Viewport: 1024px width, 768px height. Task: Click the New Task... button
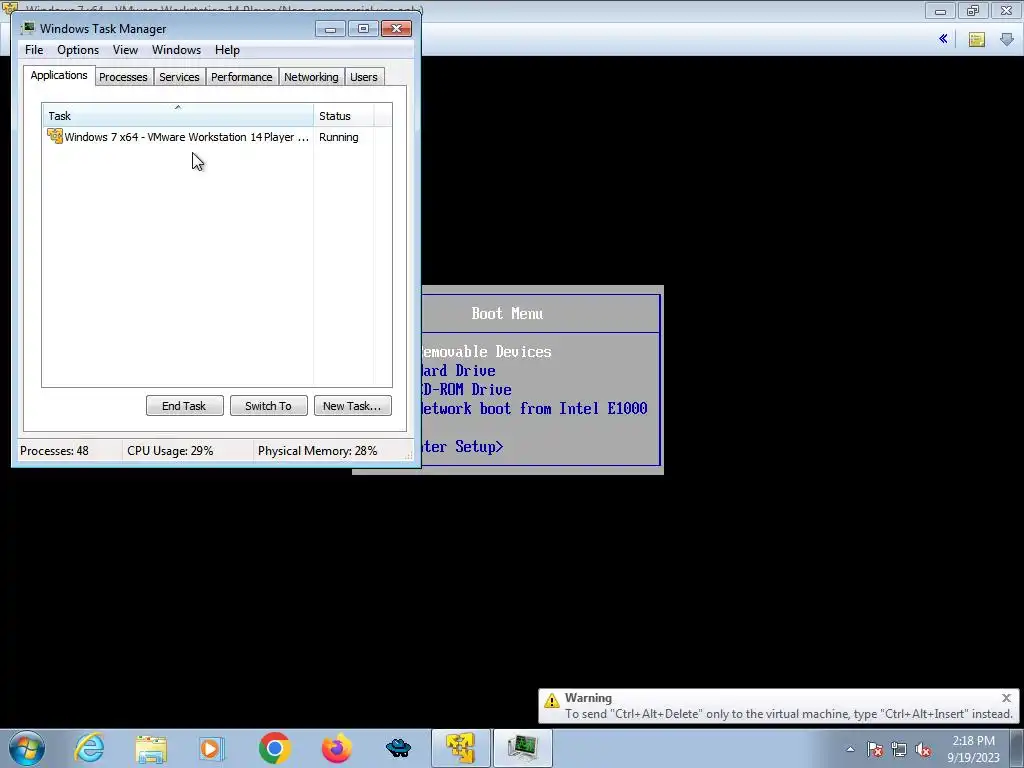(x=353, y=406)
